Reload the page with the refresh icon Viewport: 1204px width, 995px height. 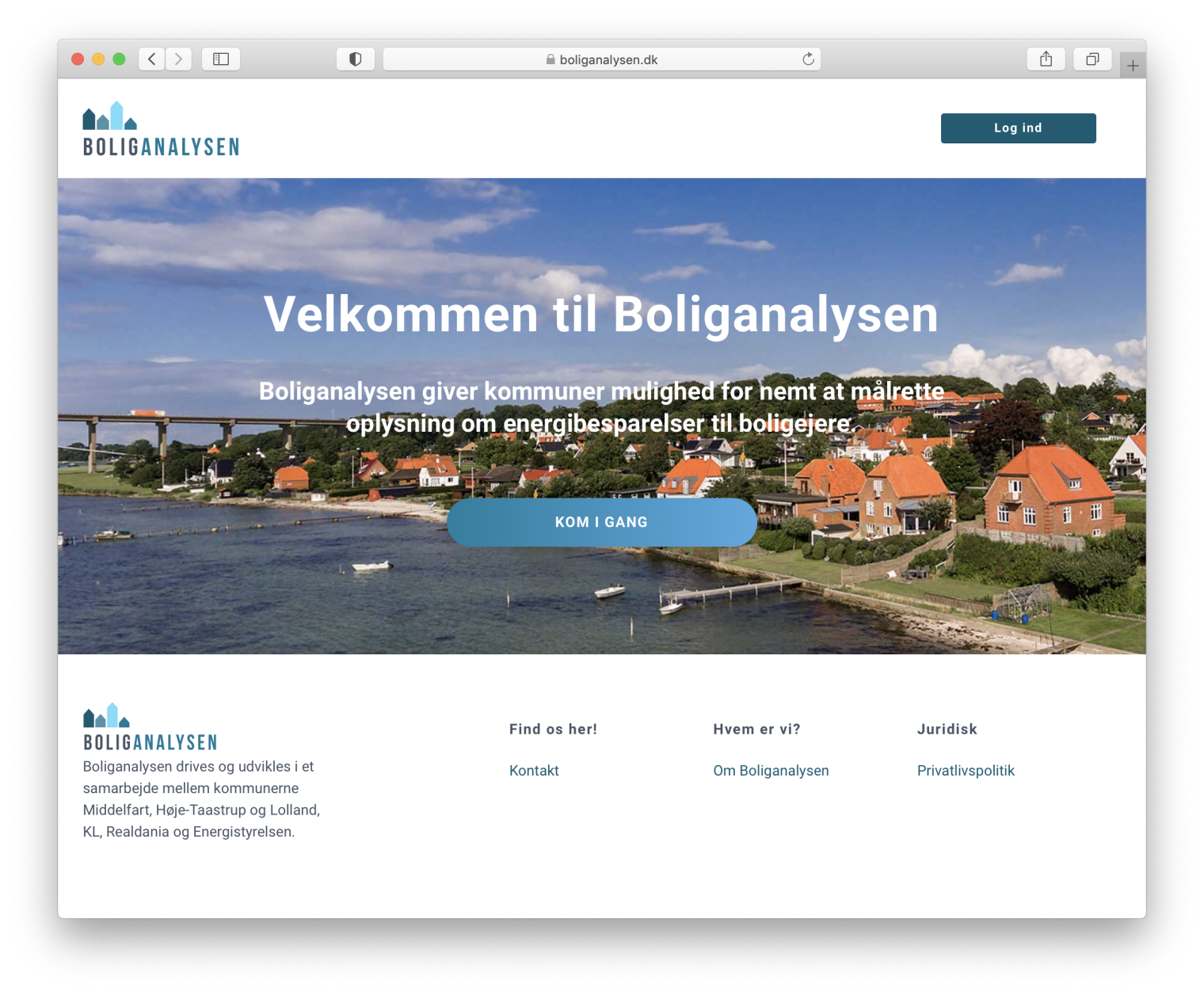click(x=808, y=59)
